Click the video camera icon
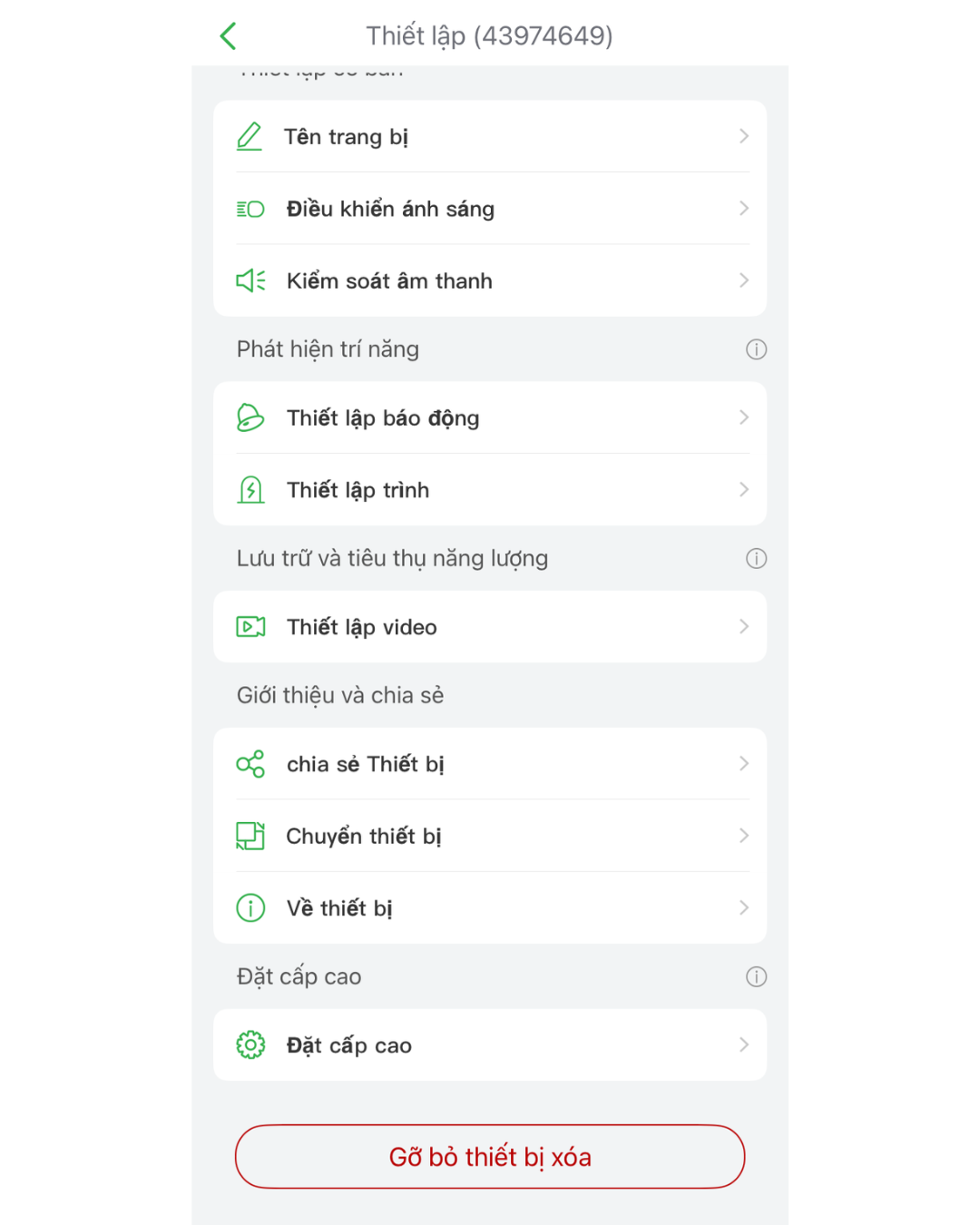 (250, 627)
